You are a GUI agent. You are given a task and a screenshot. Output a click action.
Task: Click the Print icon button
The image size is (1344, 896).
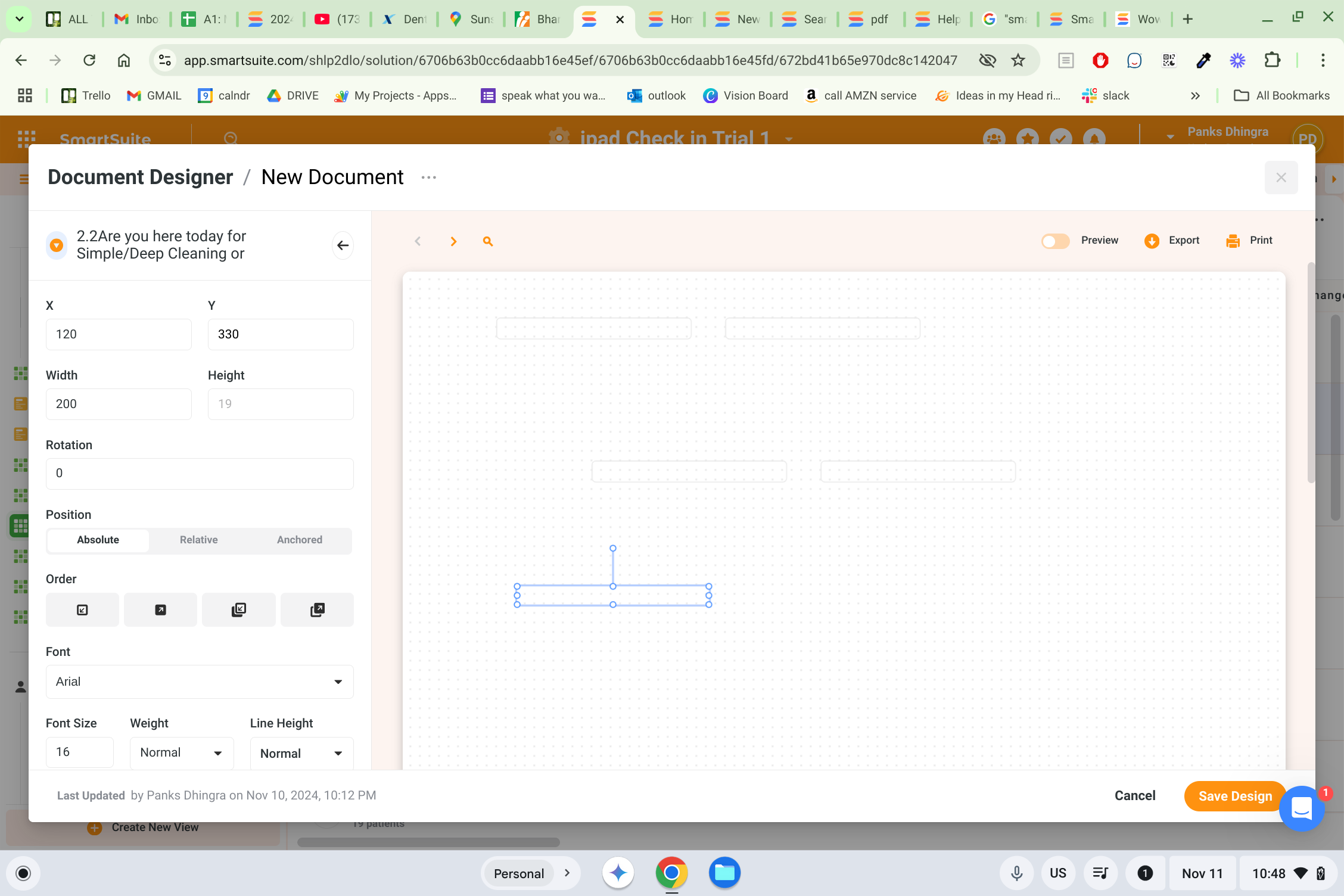[x=1233, y=241]
